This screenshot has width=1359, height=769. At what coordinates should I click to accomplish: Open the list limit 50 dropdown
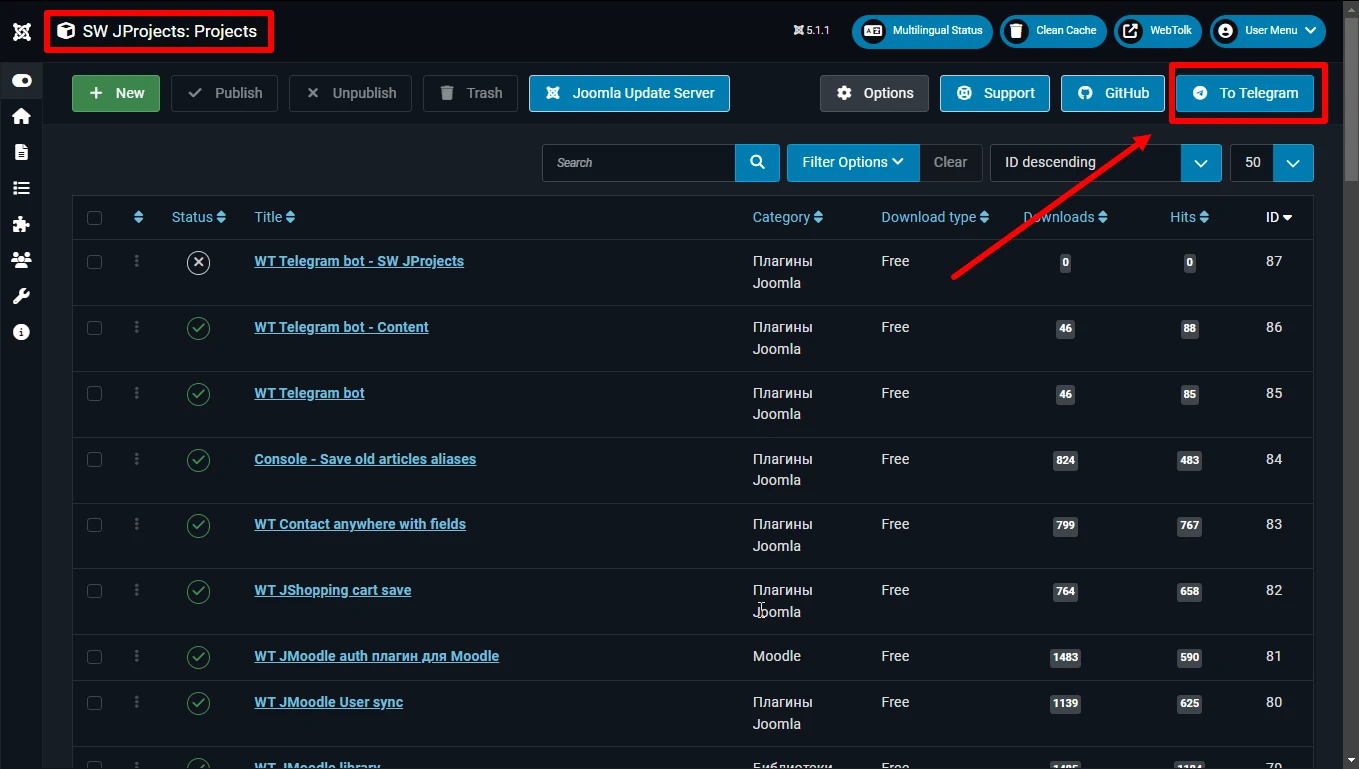[1271, 162]
